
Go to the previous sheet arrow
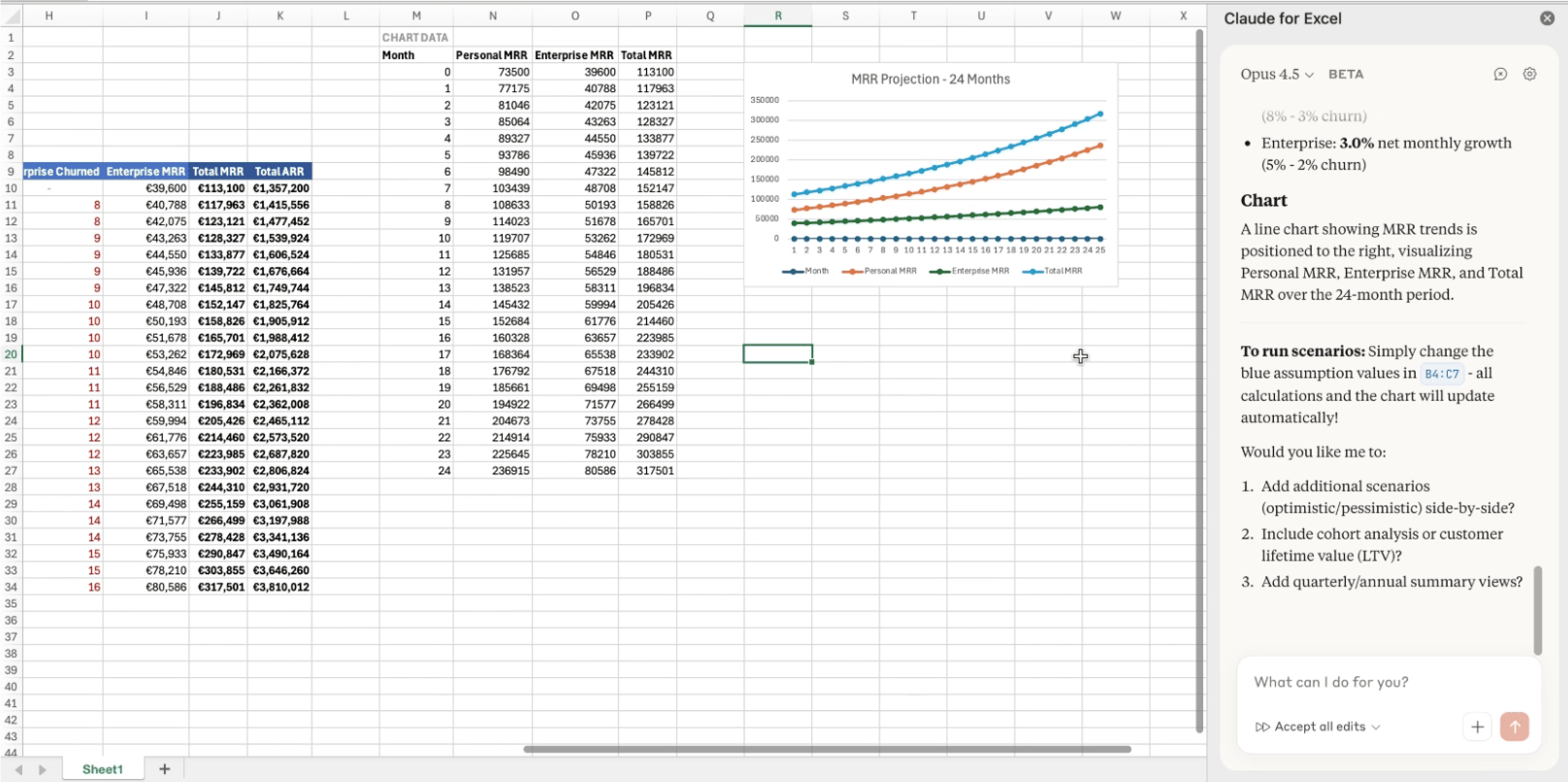18,769
